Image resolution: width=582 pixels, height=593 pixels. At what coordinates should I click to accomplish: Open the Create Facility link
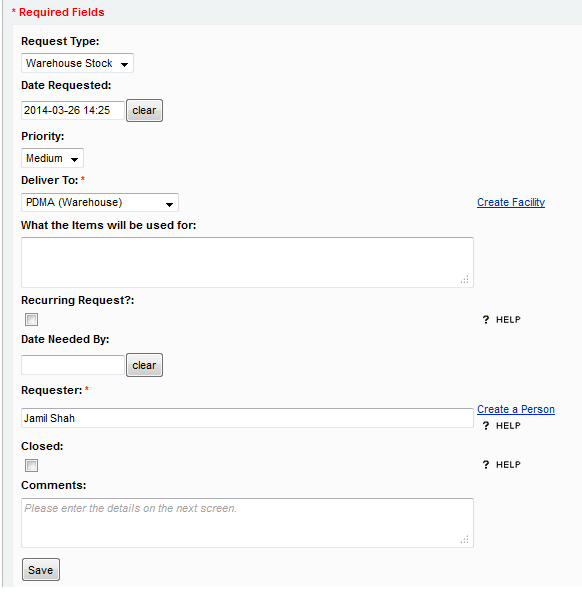(511, 202)
